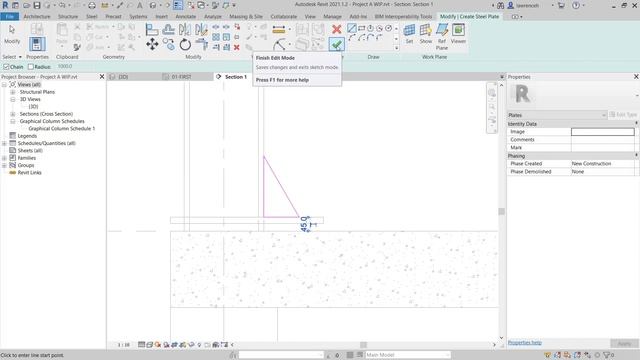Expand Schedules/Quantities (all) node
This screenshot has width=640, height=360.
coord(4,143)
